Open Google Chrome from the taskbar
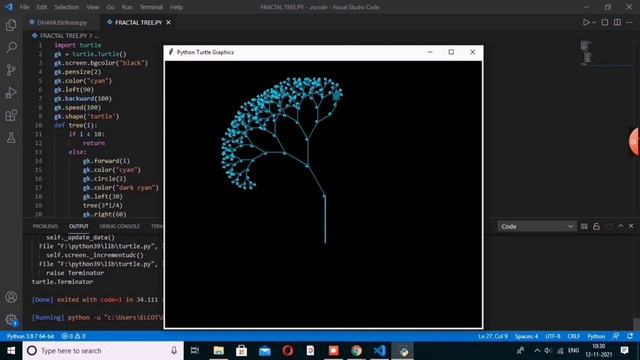Image resolution: width=640 pixels, height=360 pixels. pos(356,351)
